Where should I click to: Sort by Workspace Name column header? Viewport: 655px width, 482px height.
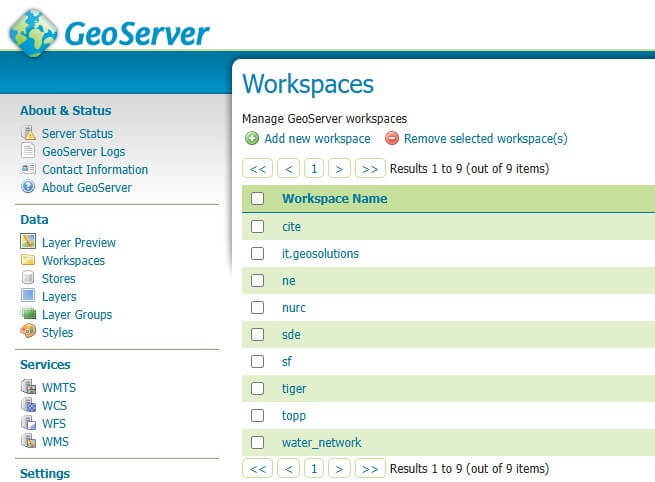(x=335, y=198)
